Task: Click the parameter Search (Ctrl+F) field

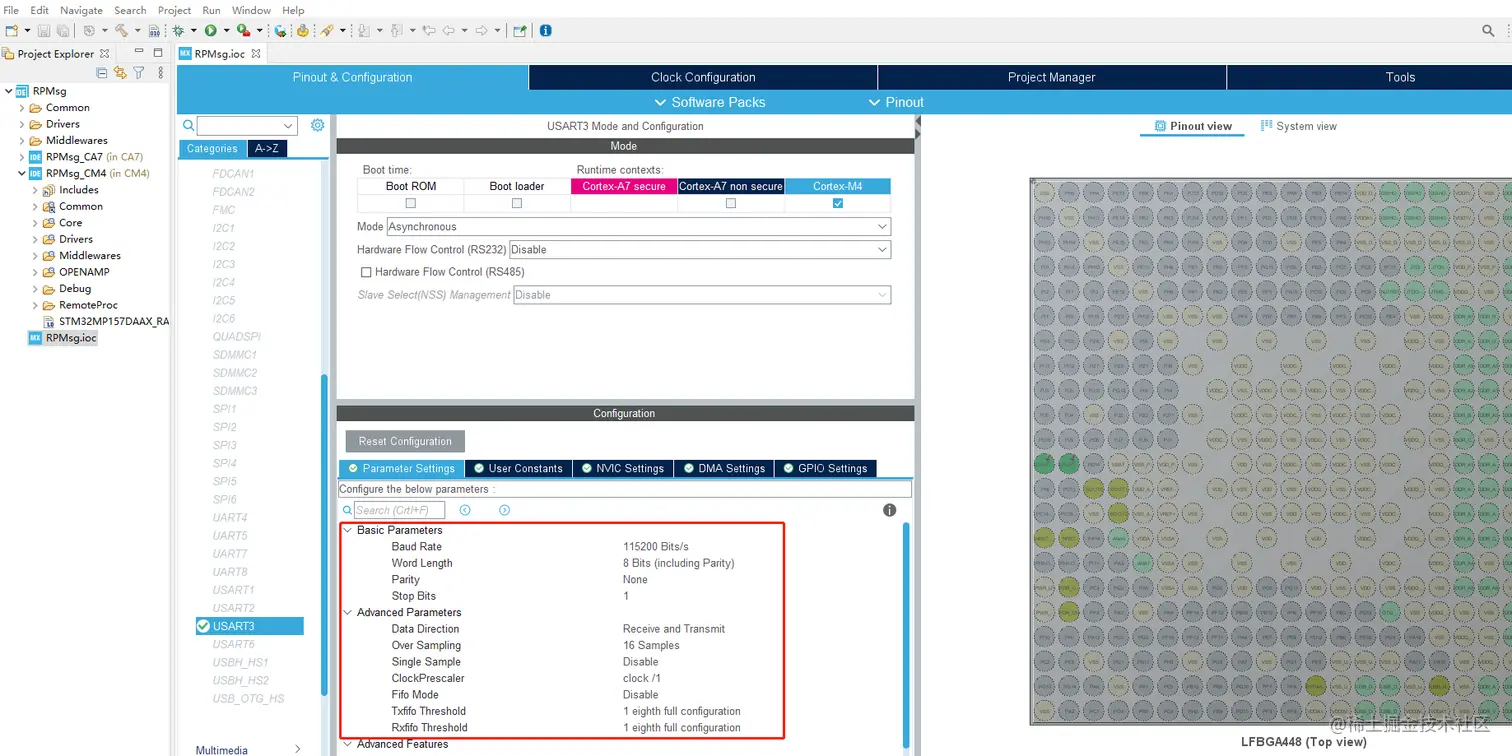Action: pyautogui.click(x=399, y=510)
